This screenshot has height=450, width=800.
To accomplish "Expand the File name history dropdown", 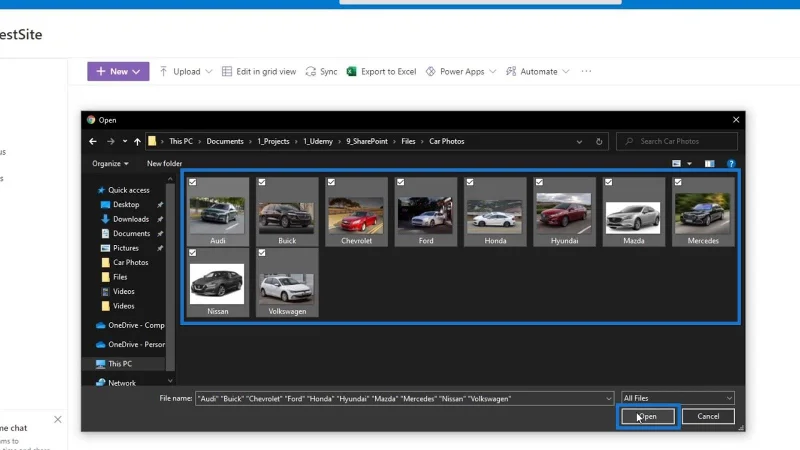I will (x=608, y=398).
